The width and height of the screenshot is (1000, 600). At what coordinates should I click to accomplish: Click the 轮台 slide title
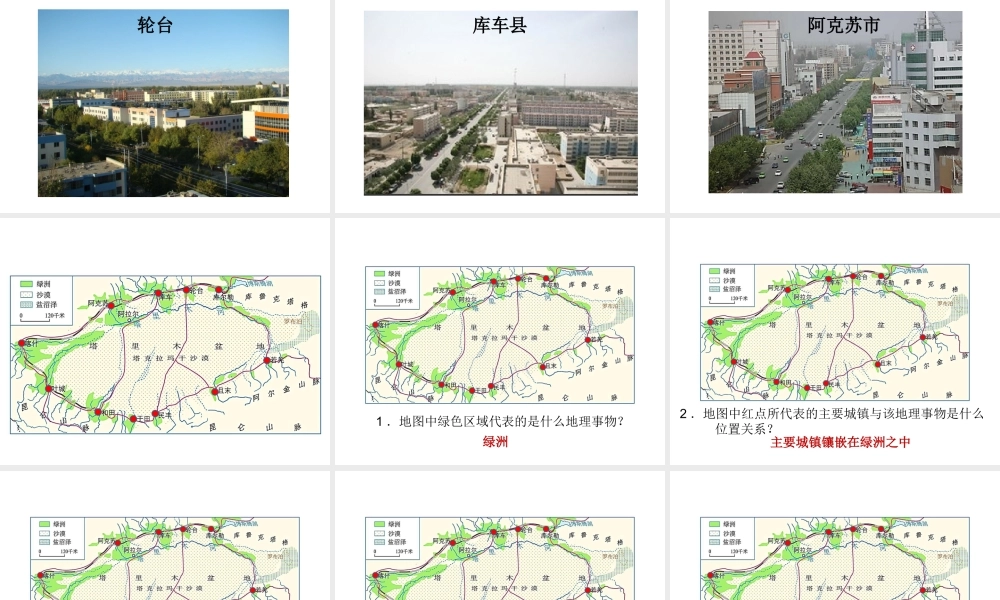155,26
